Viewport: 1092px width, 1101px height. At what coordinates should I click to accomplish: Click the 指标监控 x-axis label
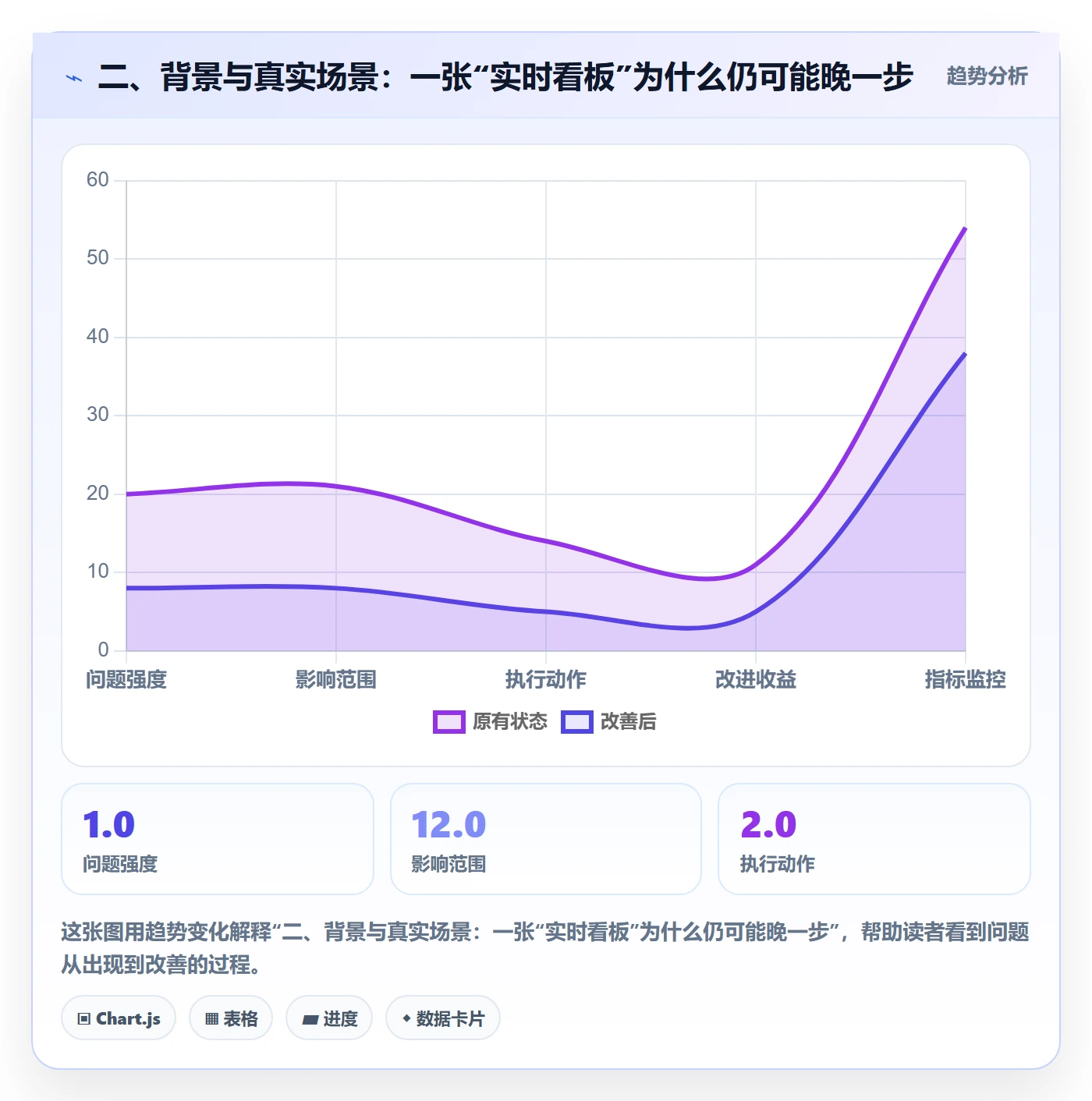tap(966, 680)
